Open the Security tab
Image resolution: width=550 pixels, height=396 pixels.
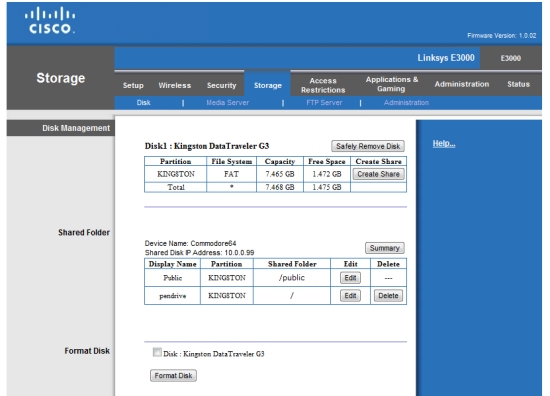tap(221, 85)
